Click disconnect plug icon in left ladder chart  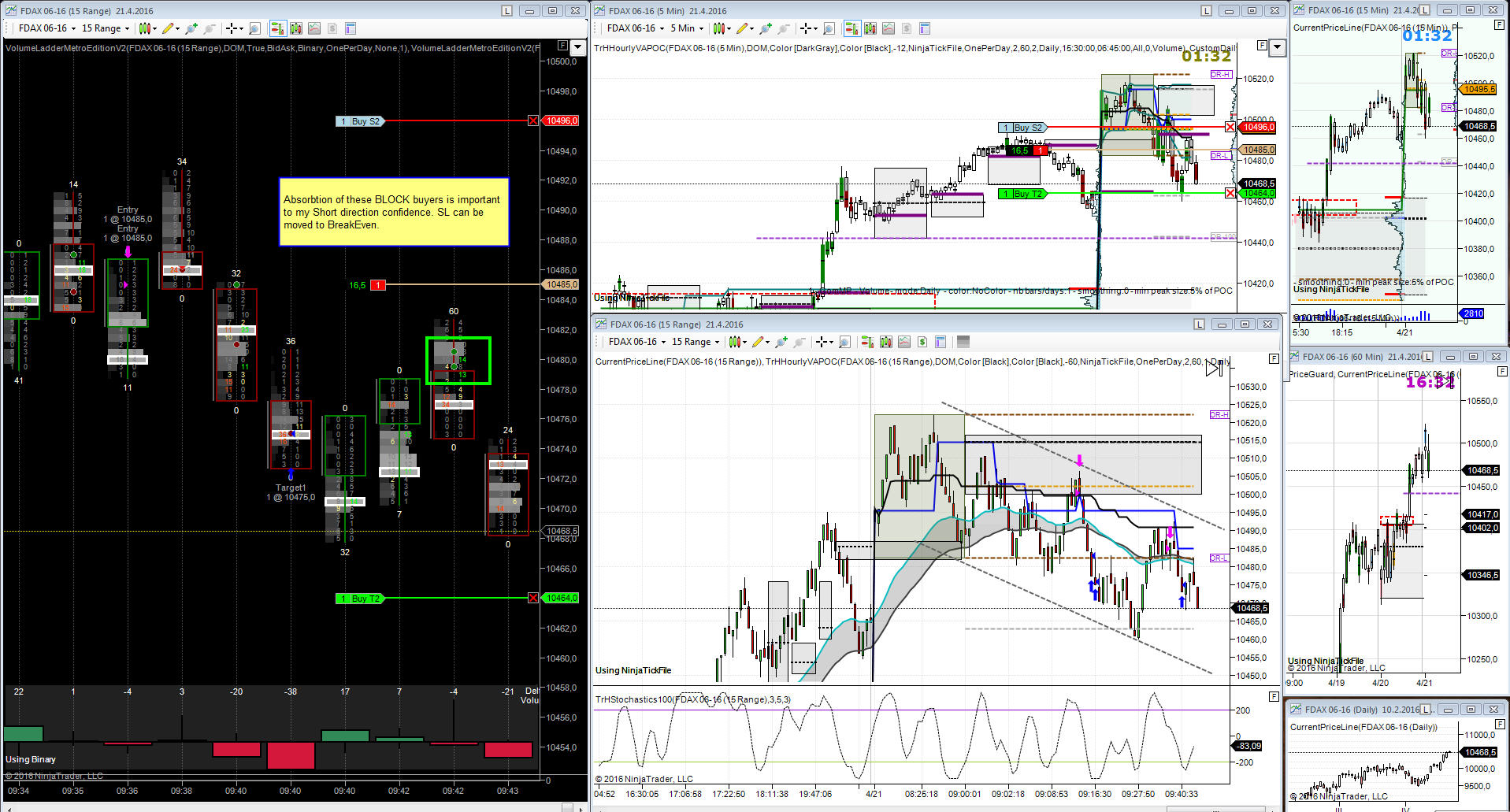(x=210, y=28)
